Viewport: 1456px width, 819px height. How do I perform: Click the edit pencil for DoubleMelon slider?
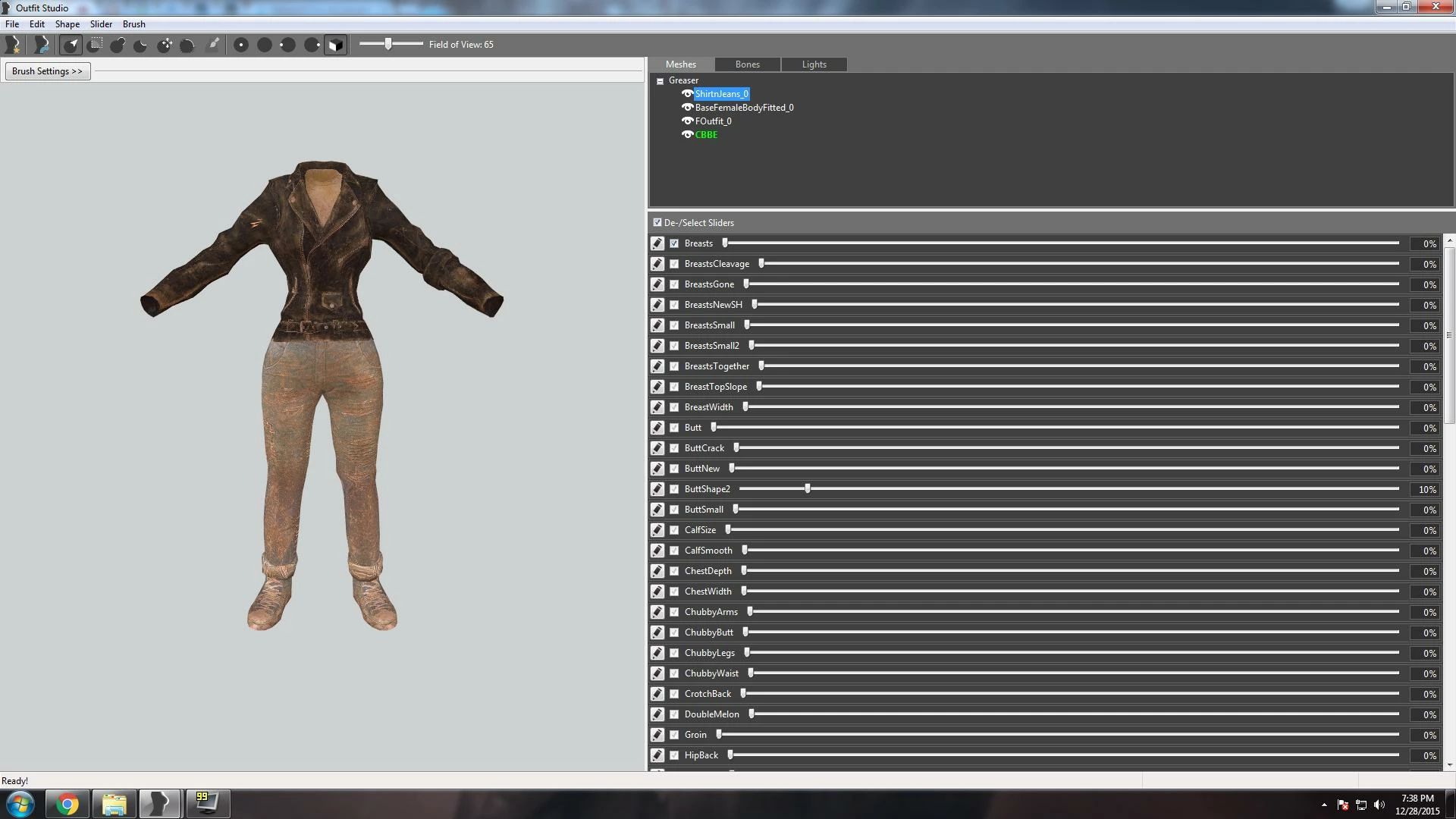(x=657, y=714)
